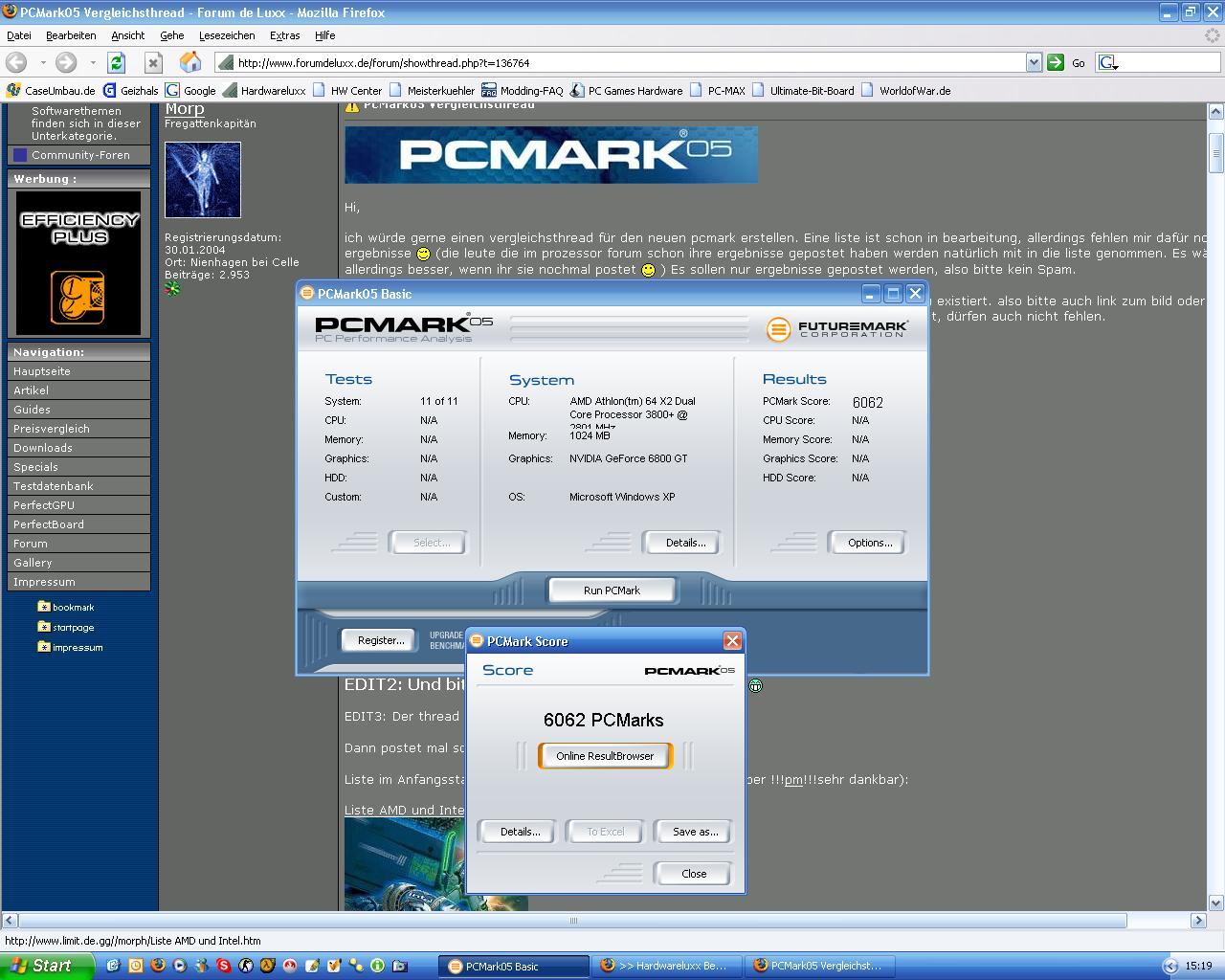Open the bookmark folder icon in sidebar
Viewport: 1225px width, 980px height.
point(44,607)
